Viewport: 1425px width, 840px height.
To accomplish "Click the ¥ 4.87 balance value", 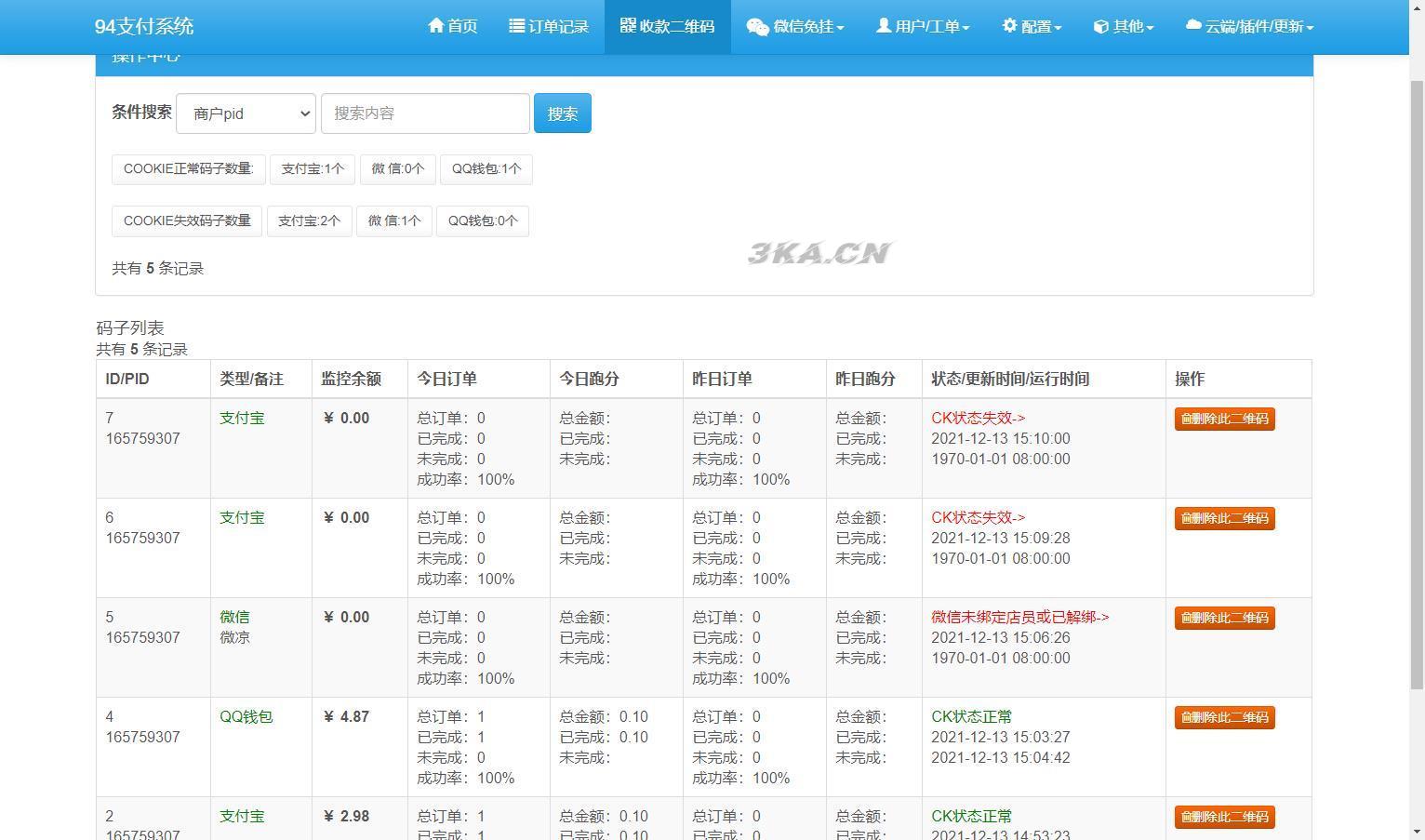I will click(x=346, y=717).
